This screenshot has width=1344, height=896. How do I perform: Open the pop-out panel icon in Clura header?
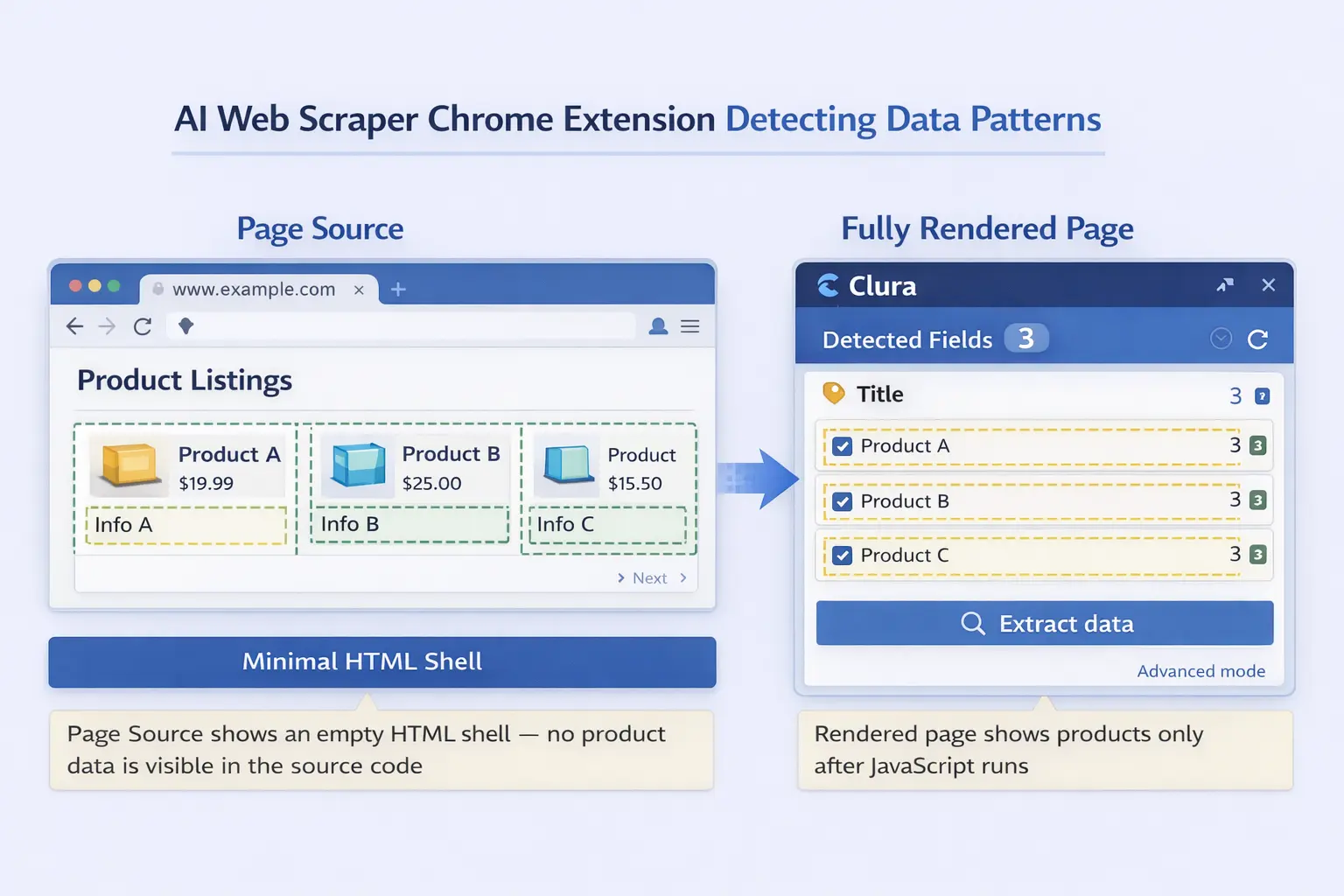tap(1225, 285)
